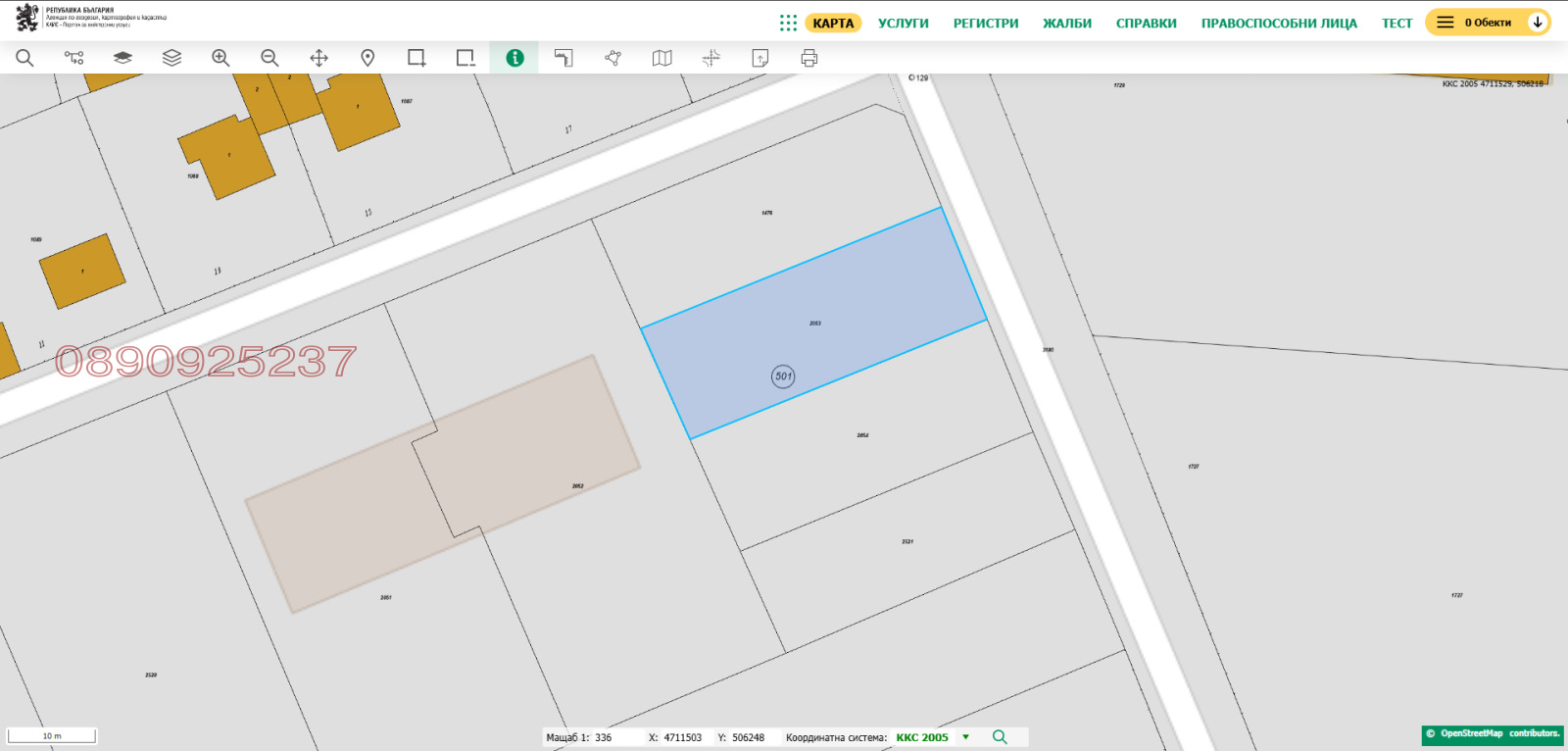Open the folded map icon

pyautogui.click(x=661, y=58)
